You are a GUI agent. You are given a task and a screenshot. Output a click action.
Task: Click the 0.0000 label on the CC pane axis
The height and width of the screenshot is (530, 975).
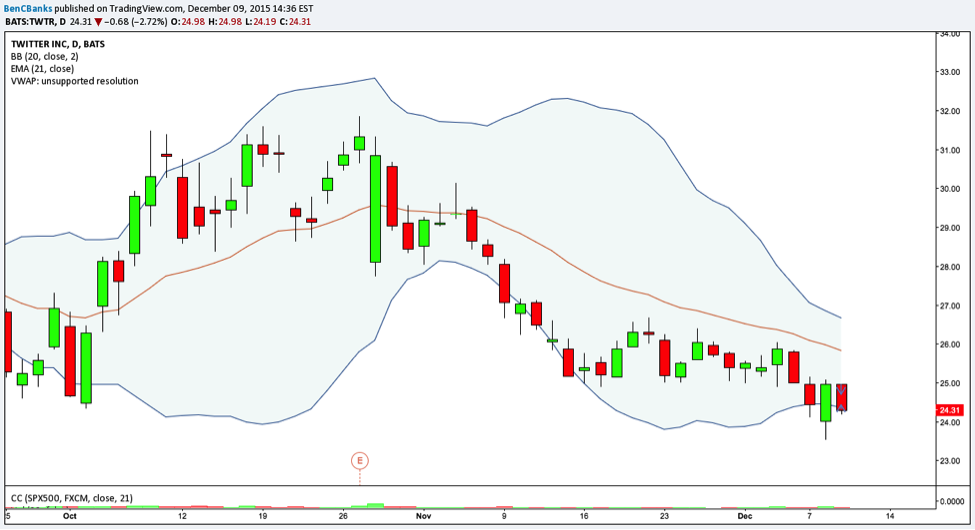tap(952, 501)
